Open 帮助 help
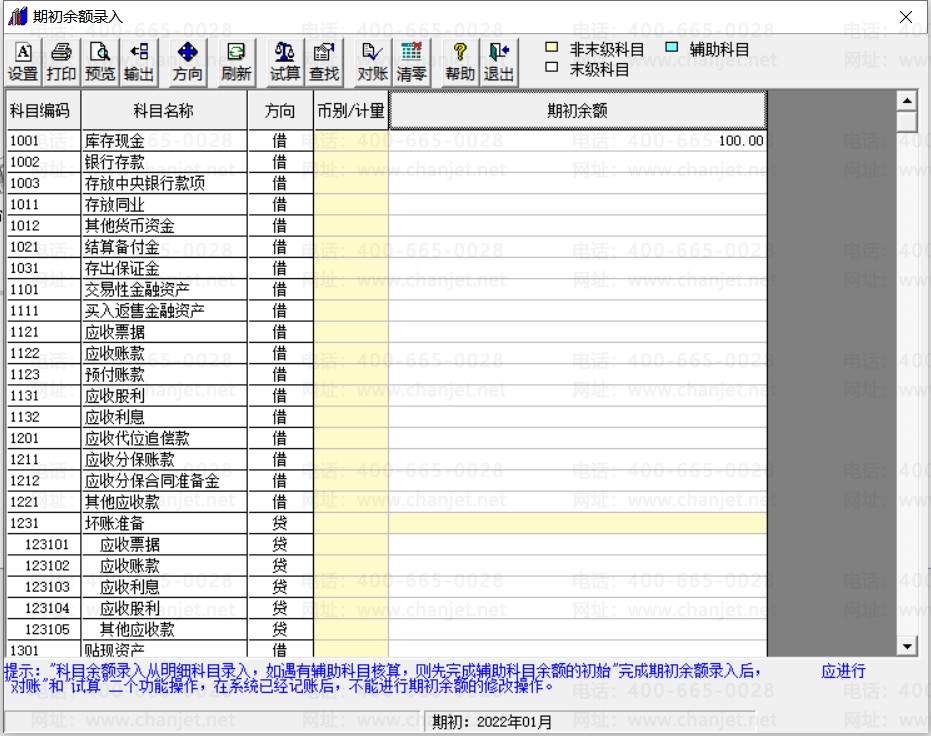The height and width of the screenshot is (736, 931). pos(460,62)
